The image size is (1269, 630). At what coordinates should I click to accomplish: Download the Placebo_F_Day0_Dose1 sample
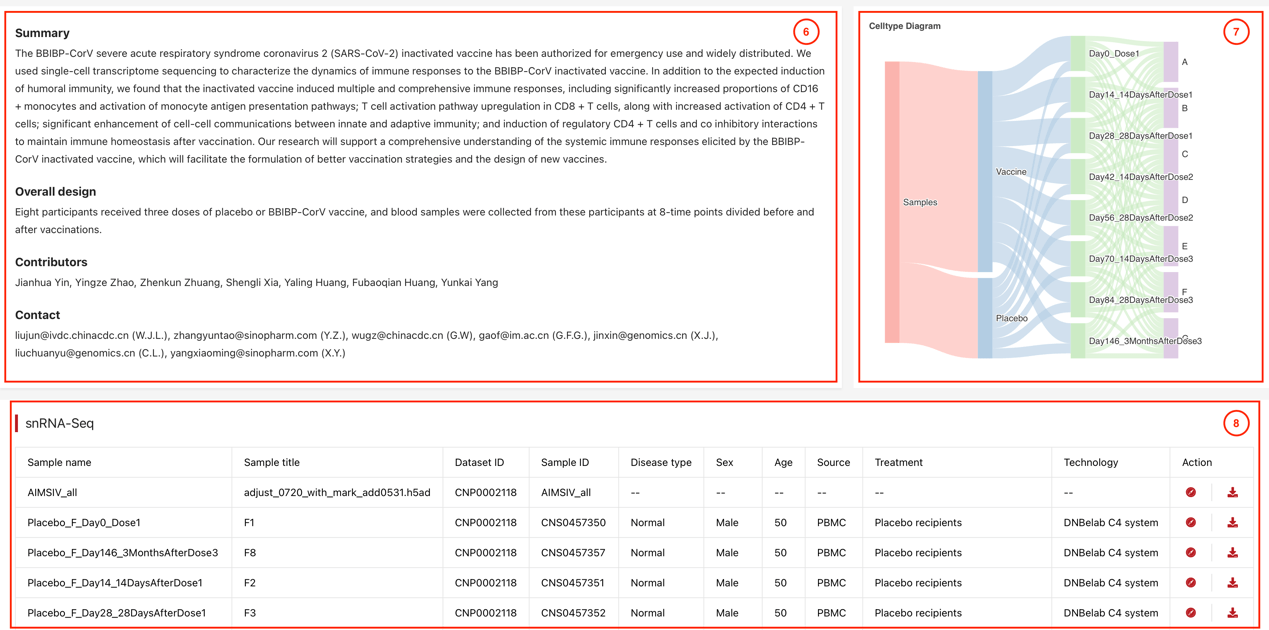(x=1232, y=522)
